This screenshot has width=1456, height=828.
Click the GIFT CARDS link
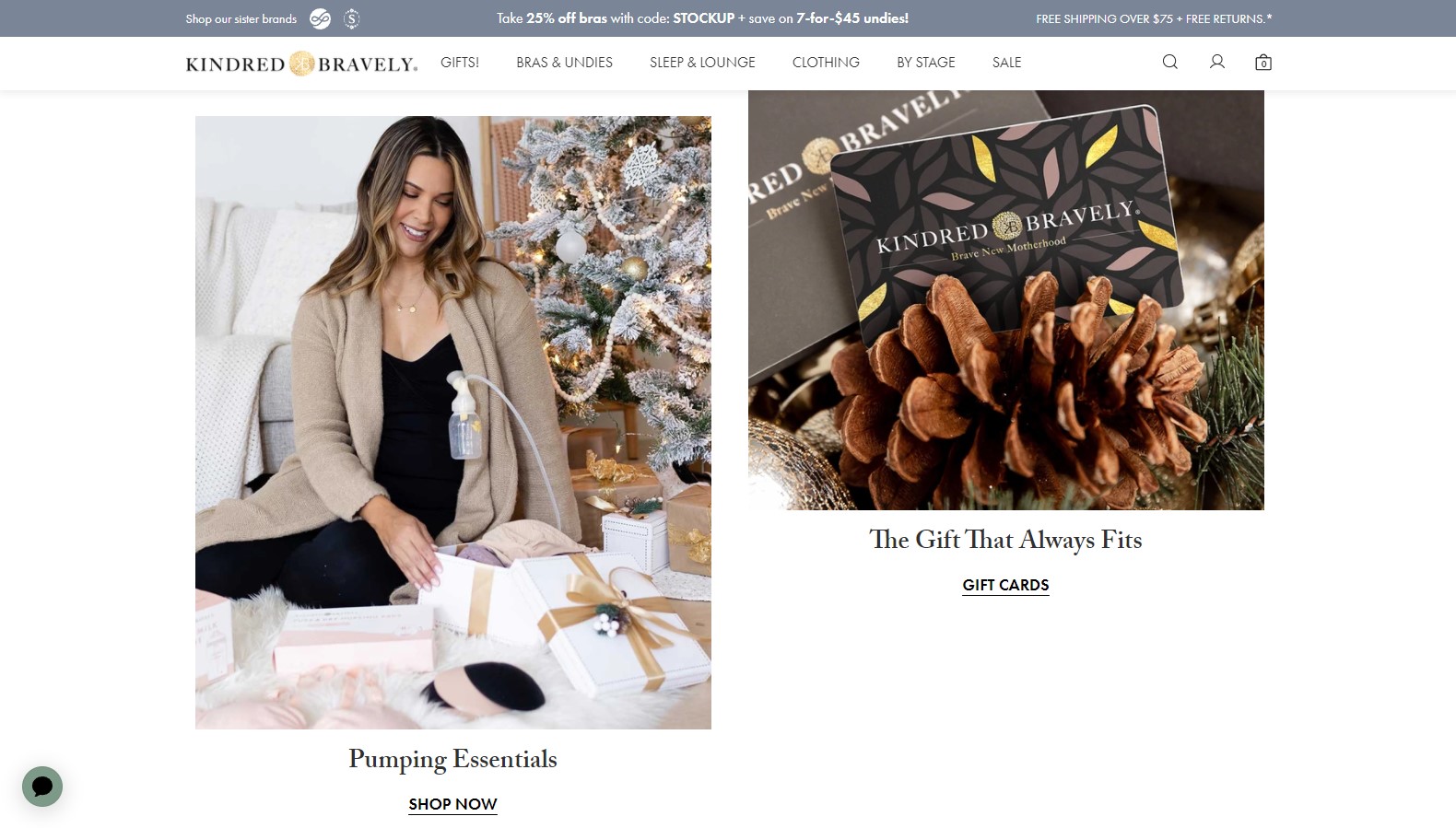(1005, 586)
